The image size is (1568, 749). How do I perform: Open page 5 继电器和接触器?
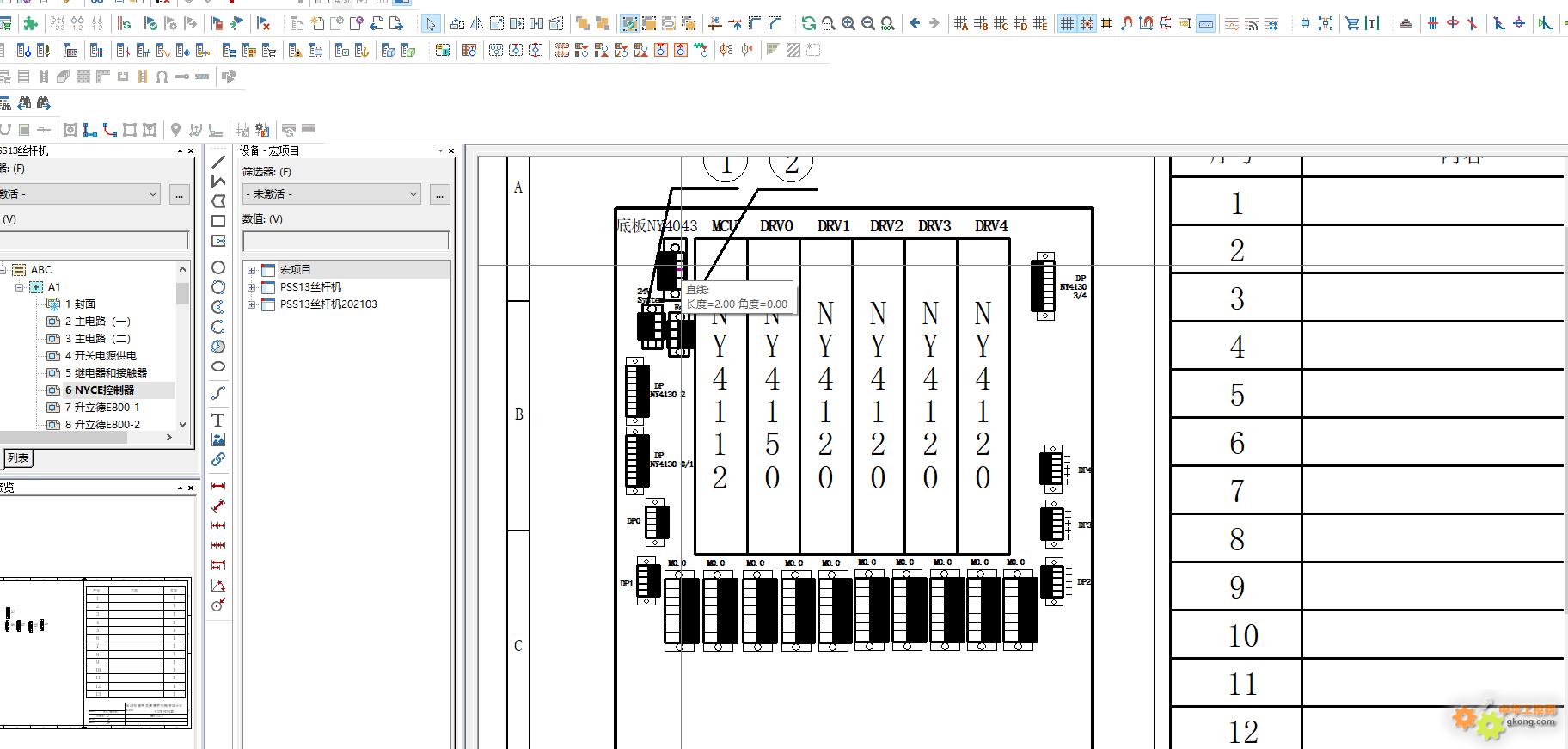click(x=106, y=373)
